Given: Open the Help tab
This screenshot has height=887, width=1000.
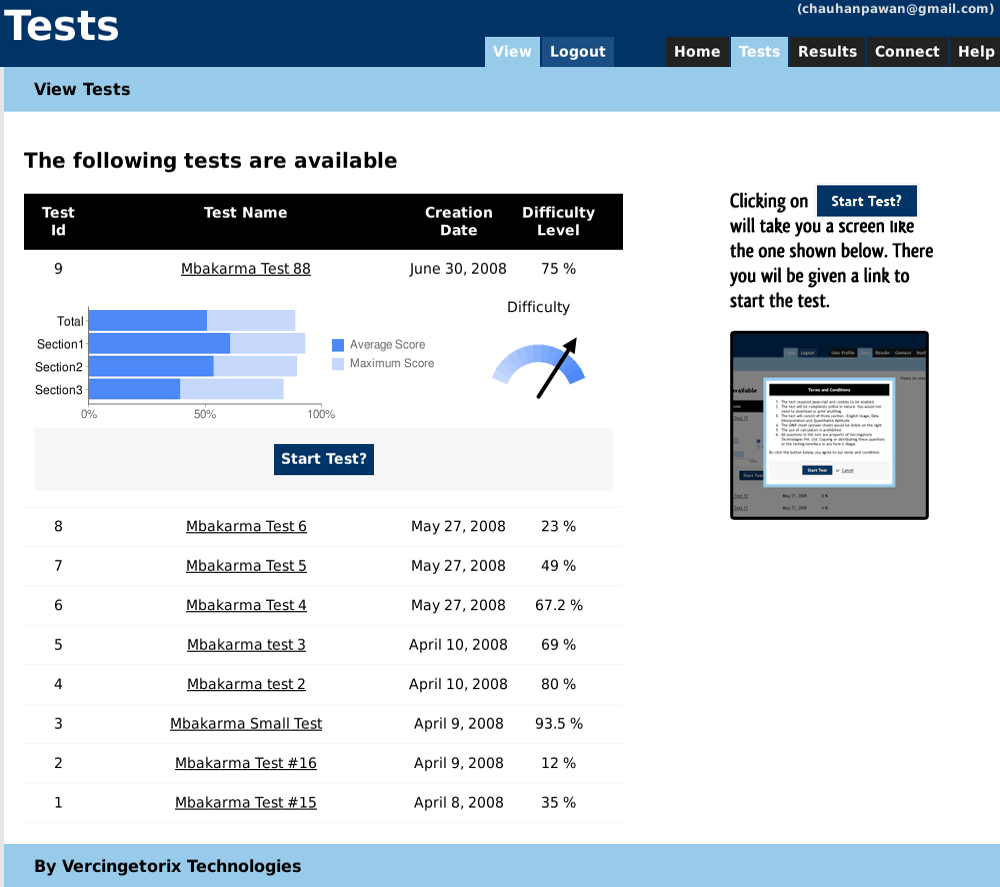Looking at the screenshot, I should [x=976, y=52].
